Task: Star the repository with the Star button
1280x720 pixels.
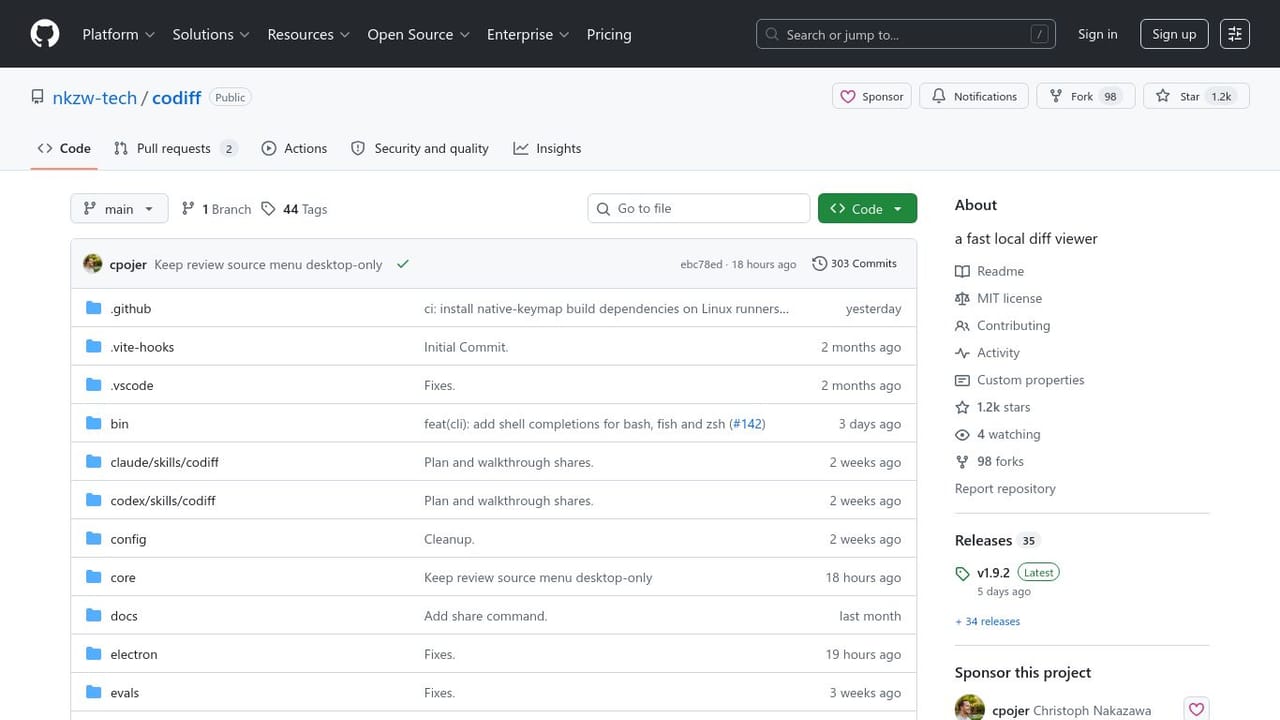Action: pos(1196,96)
